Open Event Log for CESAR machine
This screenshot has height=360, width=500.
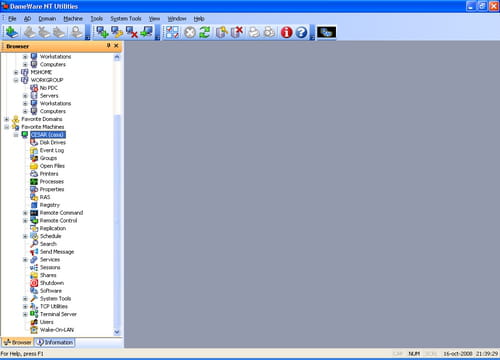click(52, 150)
